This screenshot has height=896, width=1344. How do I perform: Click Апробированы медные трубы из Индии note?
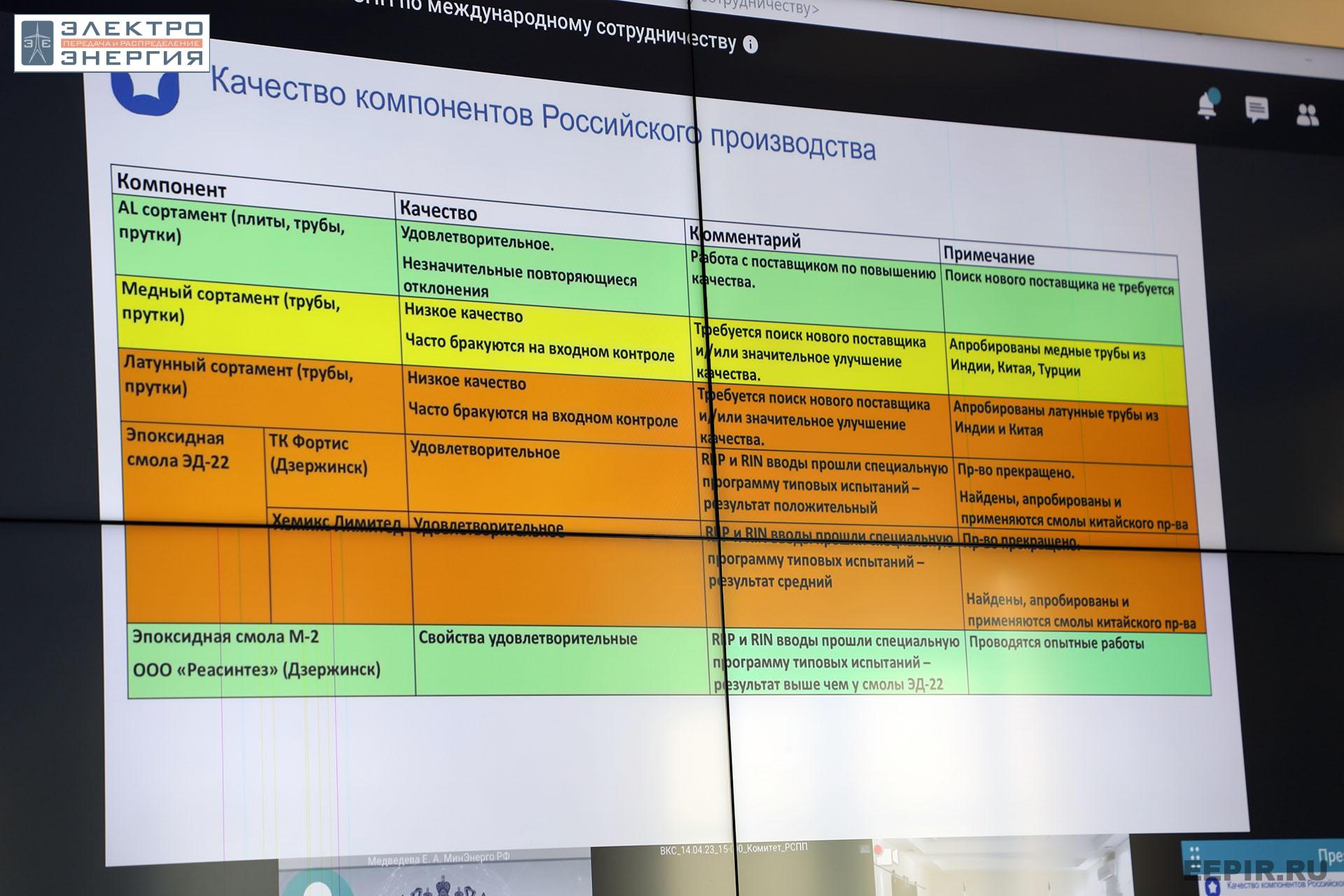pyautogui.click(x=1047, y=358)
